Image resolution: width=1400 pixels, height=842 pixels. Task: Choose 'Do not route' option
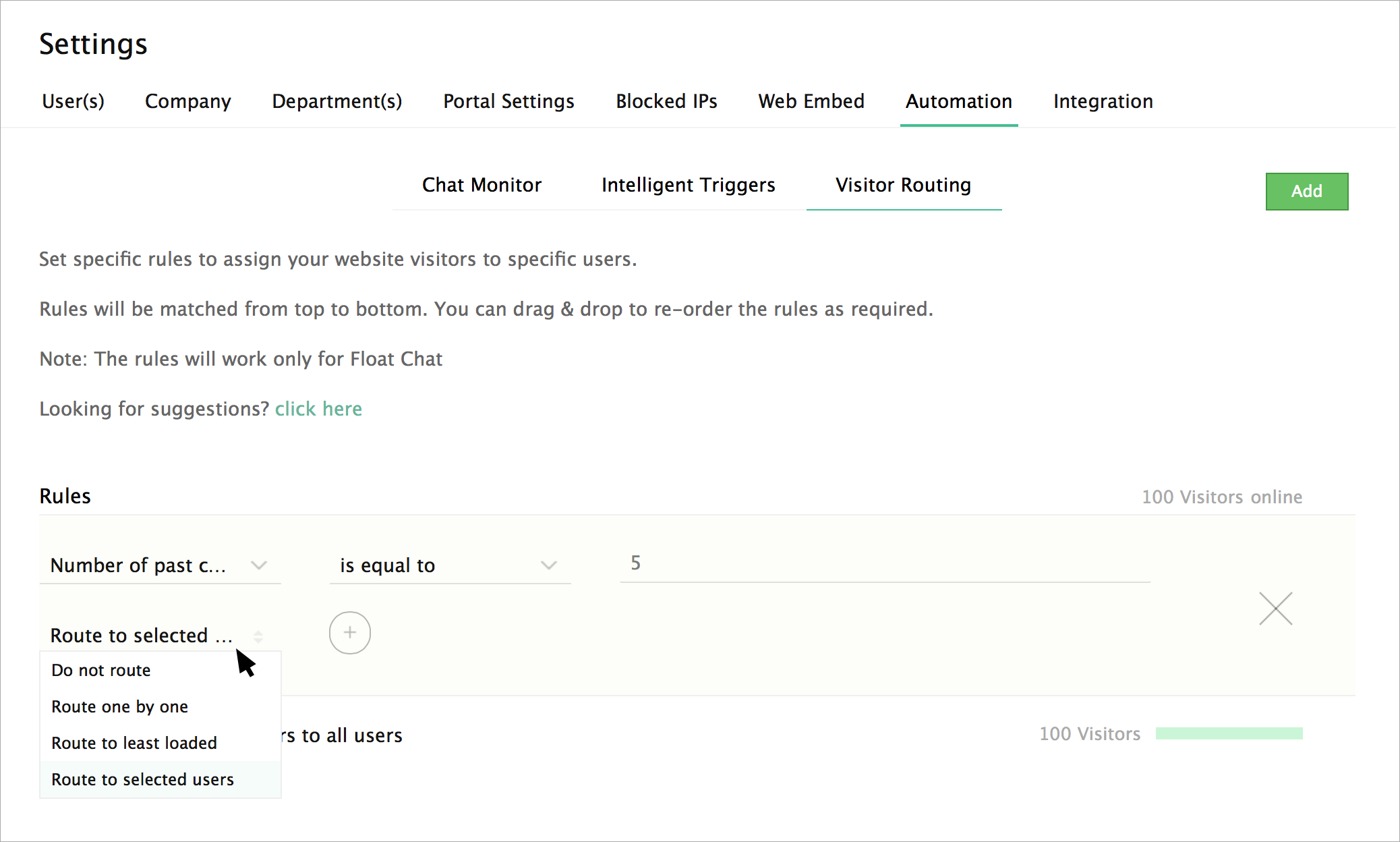[x=101, y=670]
